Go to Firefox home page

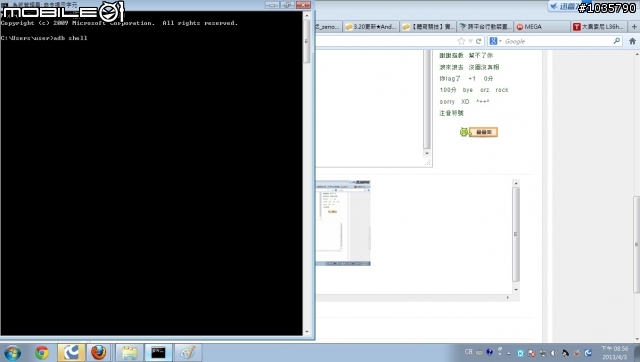(x=632, y=41)
